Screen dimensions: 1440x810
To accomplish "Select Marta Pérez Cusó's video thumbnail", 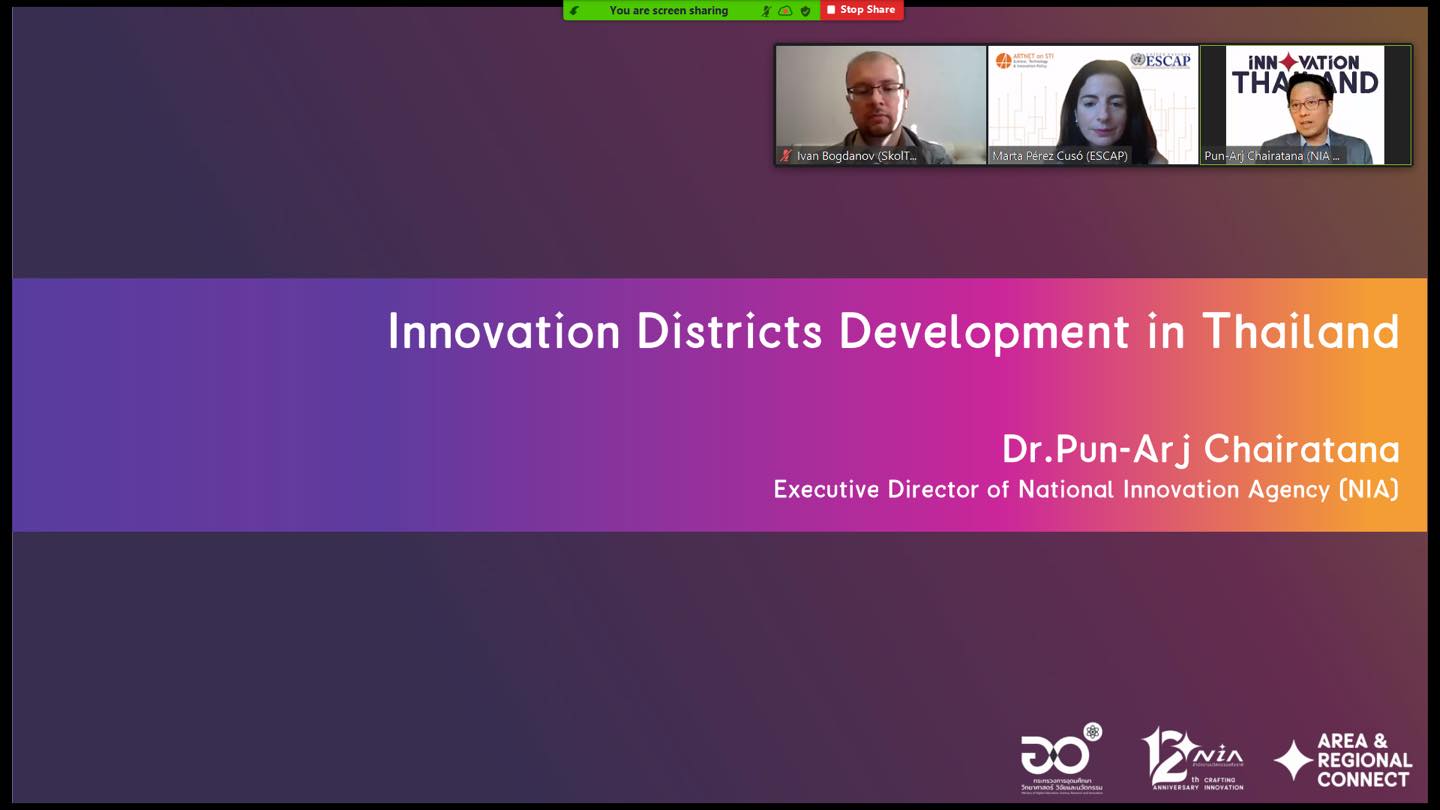I will [1093, 105].
